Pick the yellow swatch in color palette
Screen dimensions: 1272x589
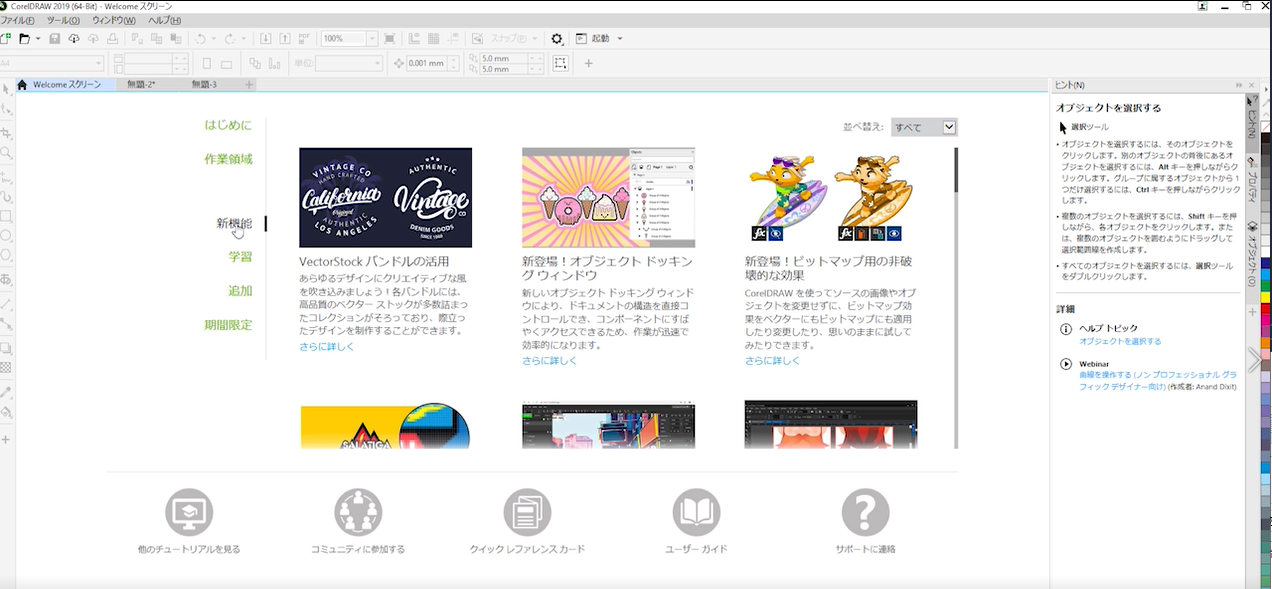(x=1265, y=295)
